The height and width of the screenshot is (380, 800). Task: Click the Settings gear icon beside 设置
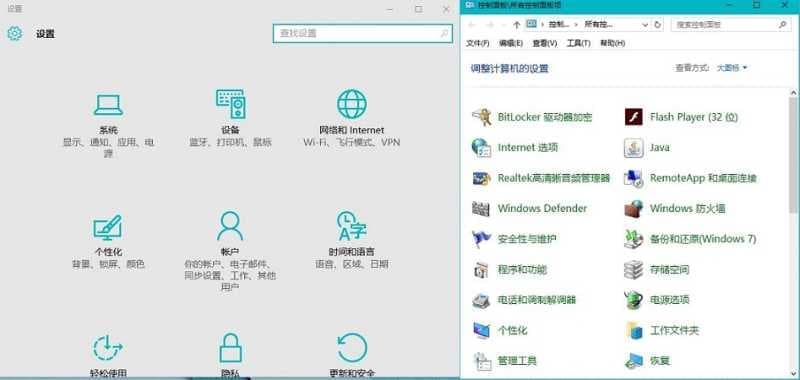coord(15,34)
